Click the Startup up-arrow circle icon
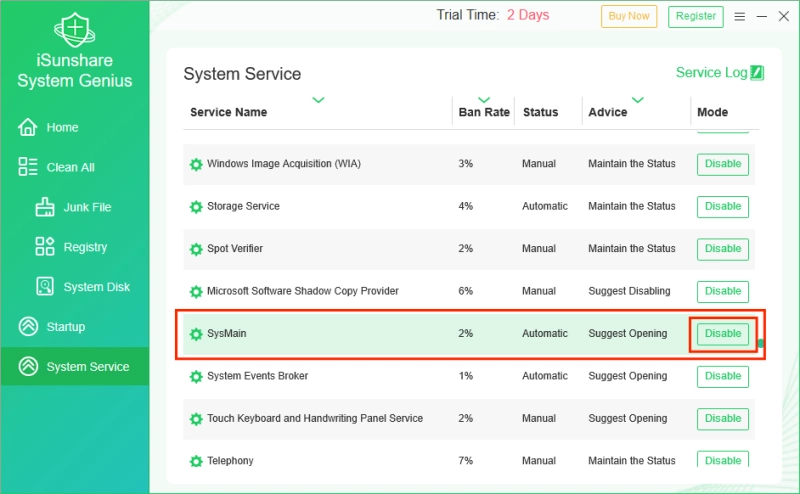 click(28, 326)
